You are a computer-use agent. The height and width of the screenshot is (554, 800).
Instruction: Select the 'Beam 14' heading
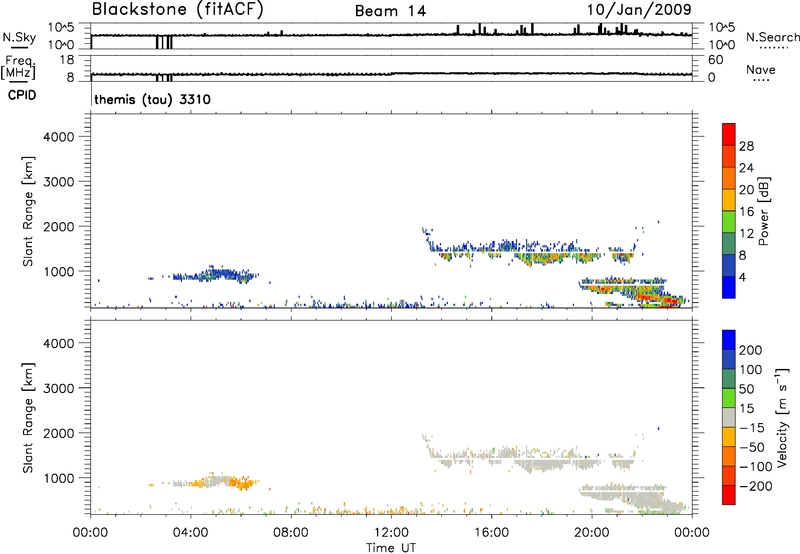click(x=390, y=11)
